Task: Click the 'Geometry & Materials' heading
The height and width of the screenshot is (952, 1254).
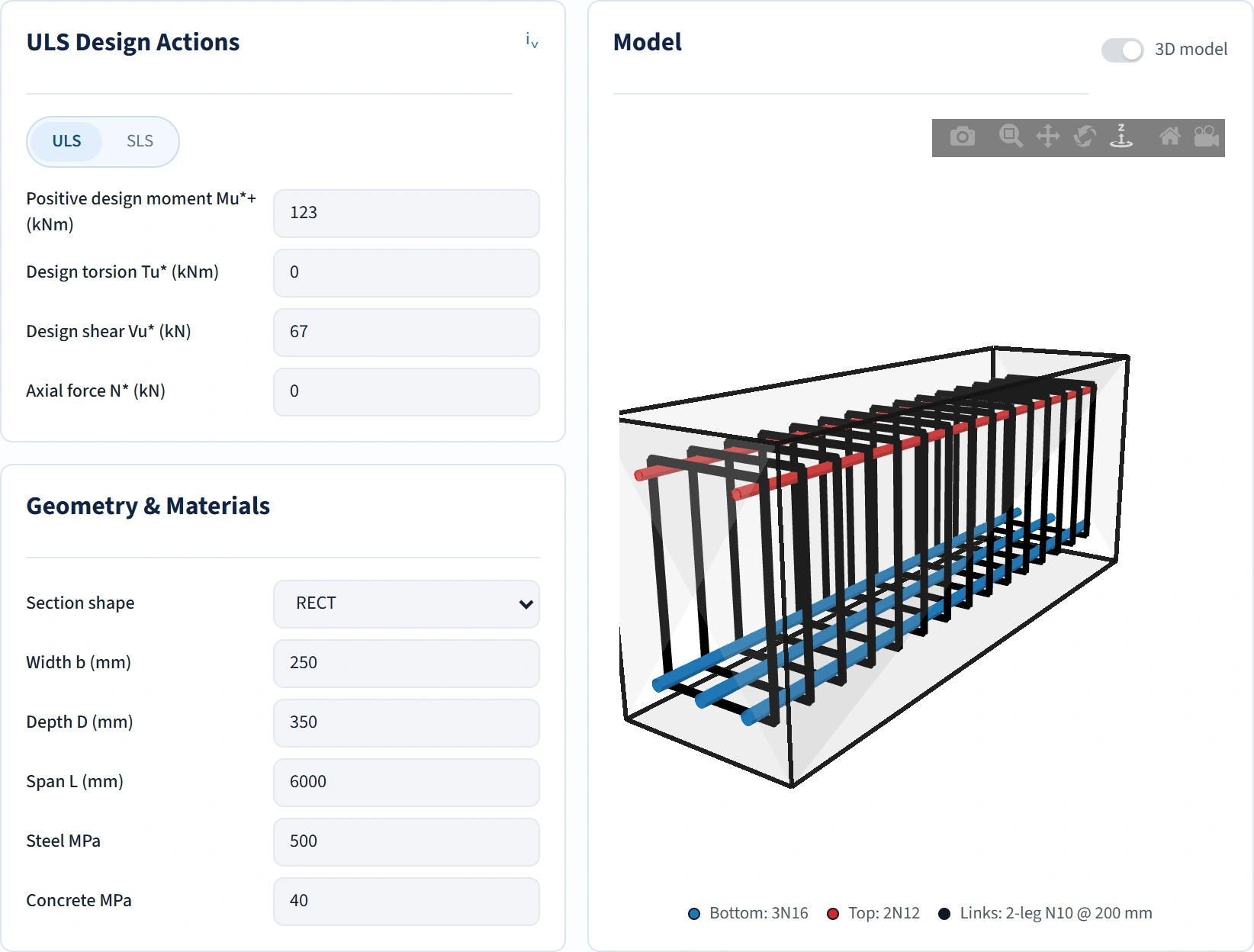Action: pyautogui.click(x=148, y=506)
